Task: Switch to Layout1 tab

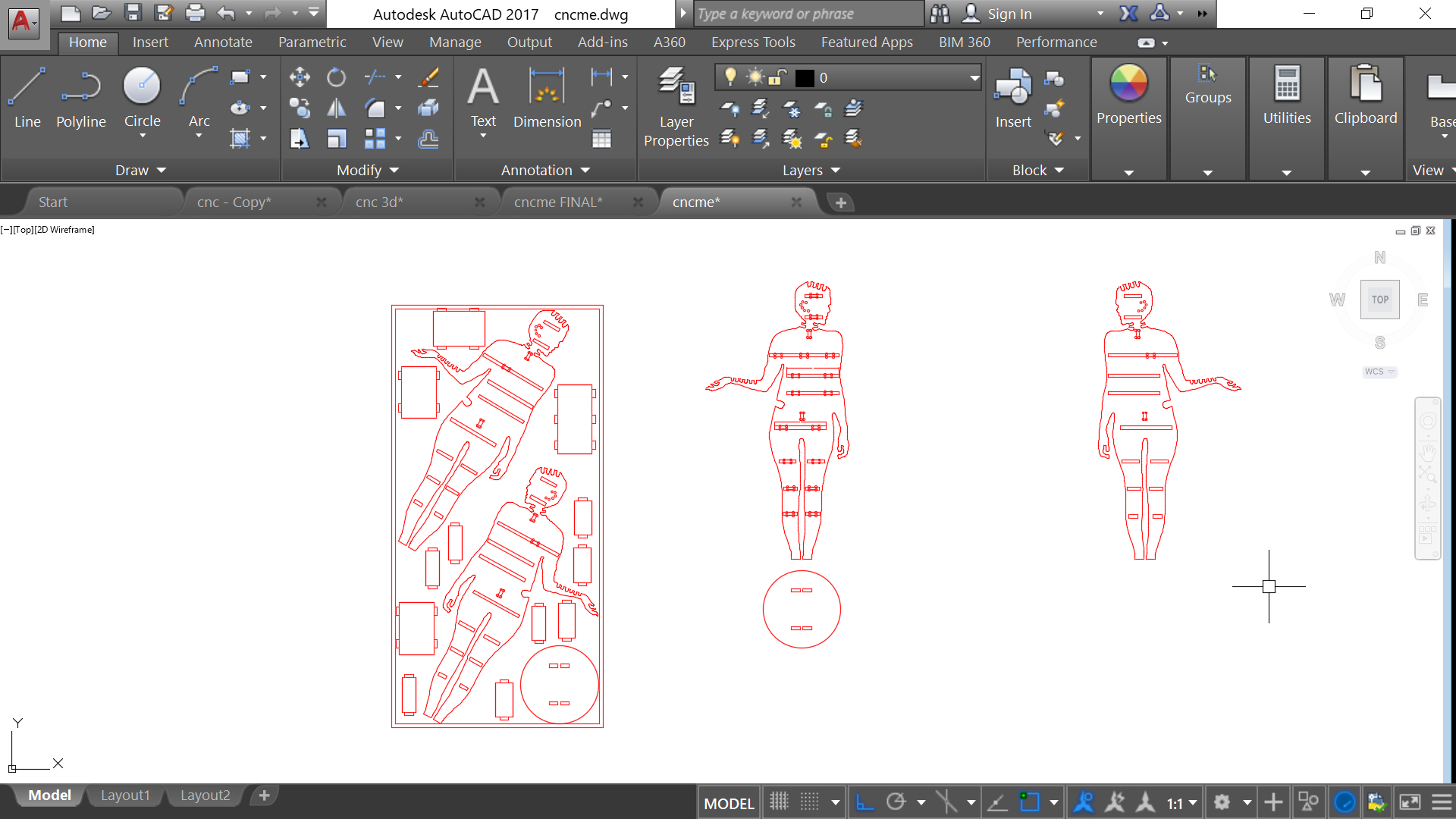Action: pos(125,795)
